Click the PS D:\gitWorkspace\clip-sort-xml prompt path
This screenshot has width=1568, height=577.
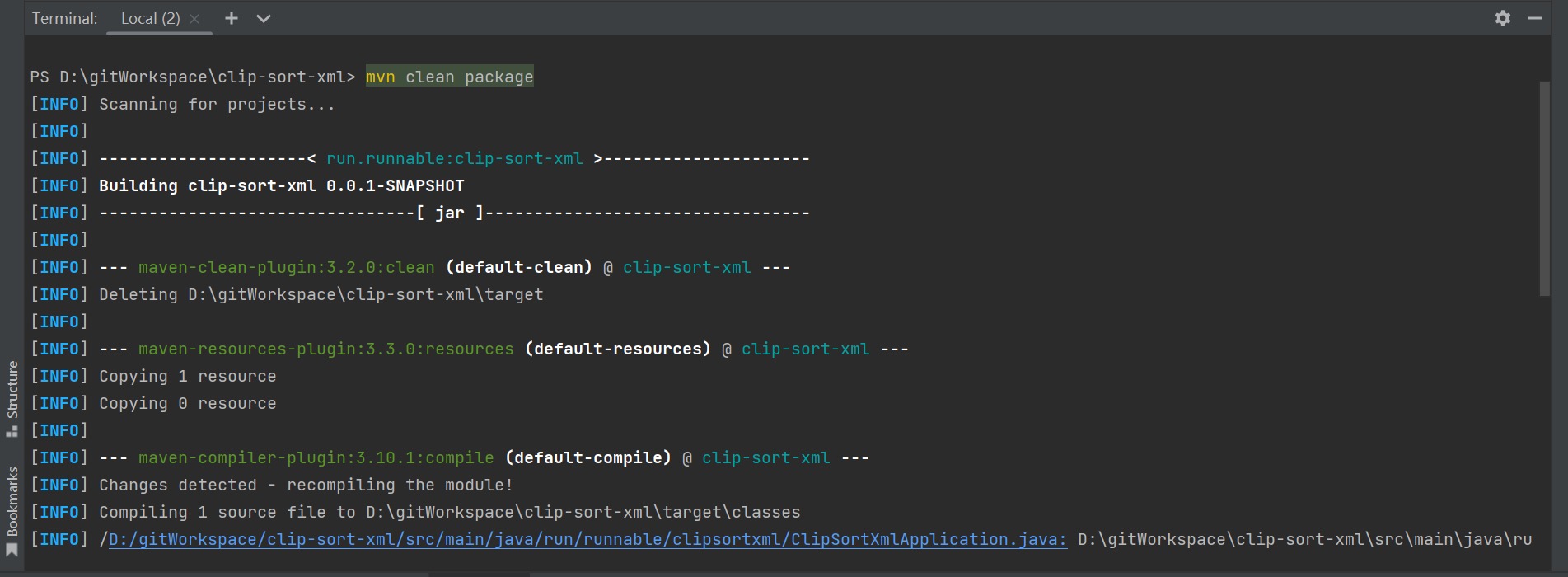pos(192,77)
